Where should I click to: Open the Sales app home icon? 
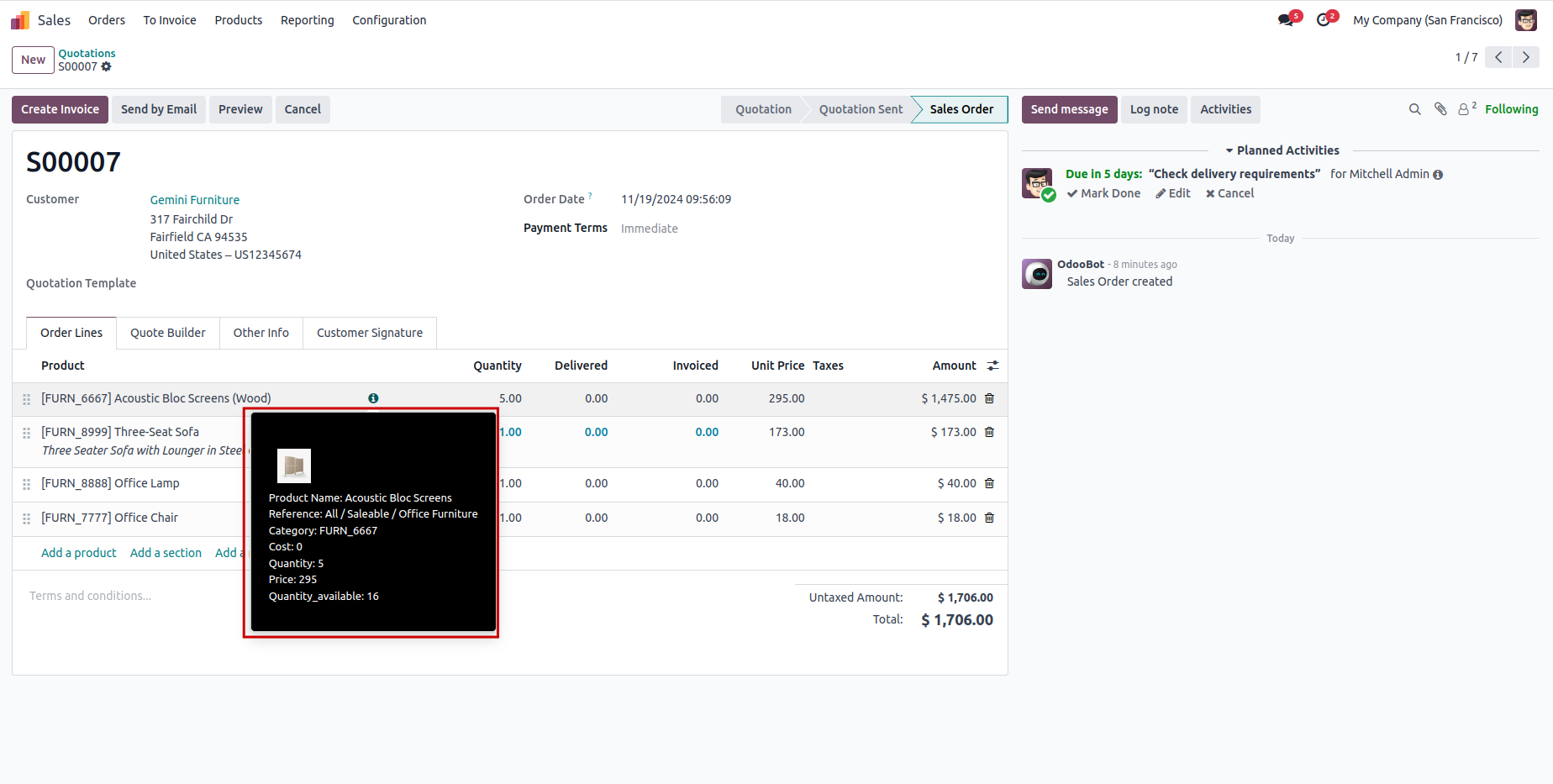pos(20,20)
